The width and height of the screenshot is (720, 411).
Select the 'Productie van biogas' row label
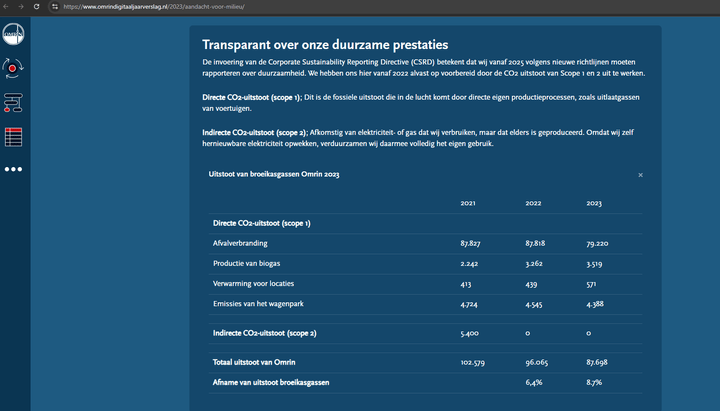[x=247, y=264]
